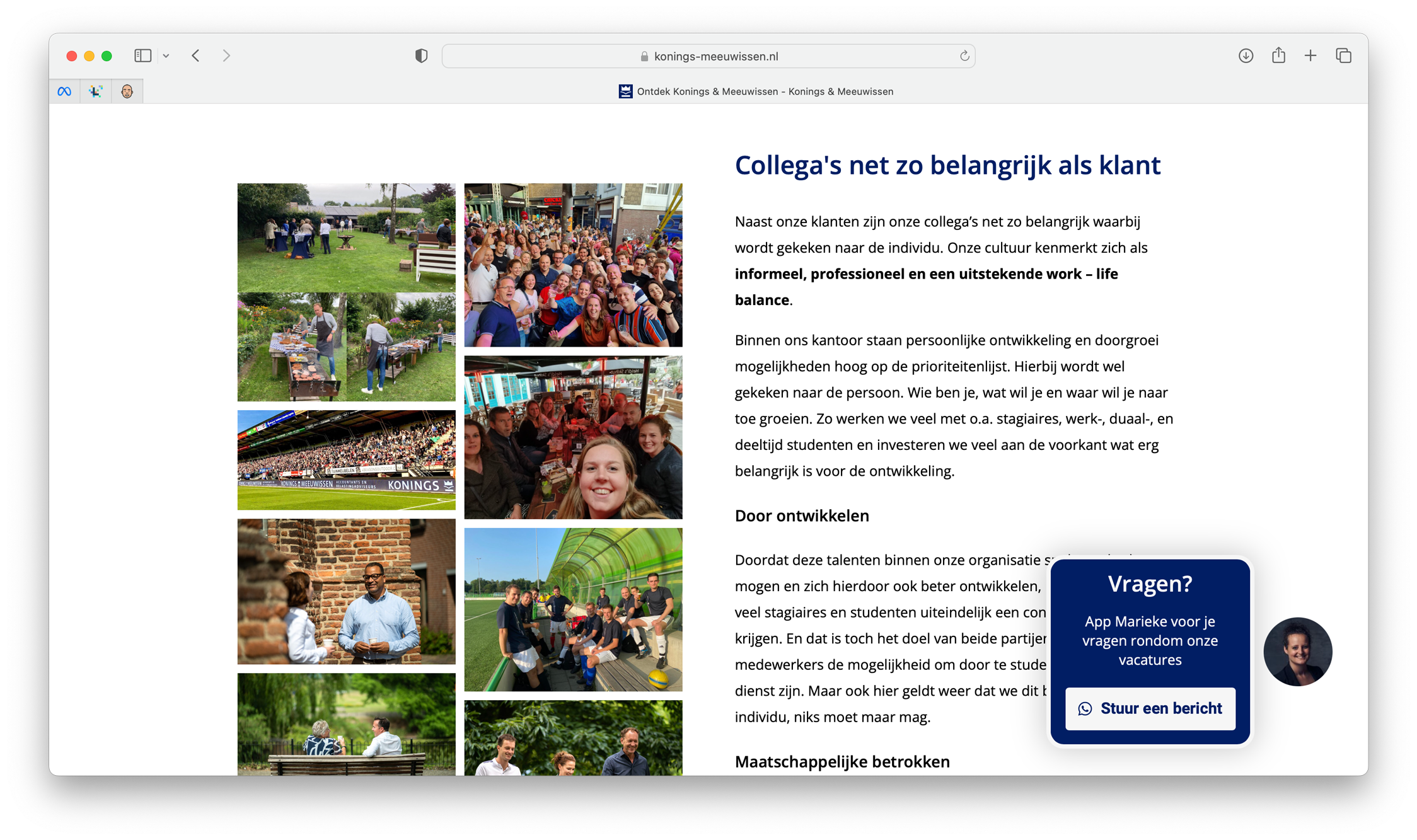Click Stuur een bericht button
Image resolution: width=1417 pixels, height=840 pixels.
click(1150, 708)
